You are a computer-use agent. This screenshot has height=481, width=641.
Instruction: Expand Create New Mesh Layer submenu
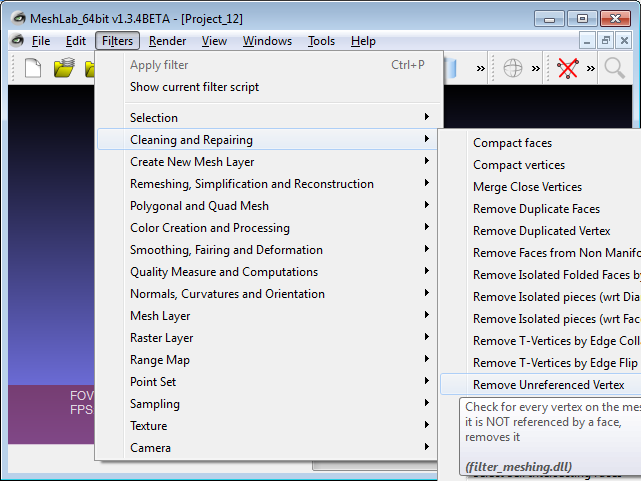click(x=267, y=162)
